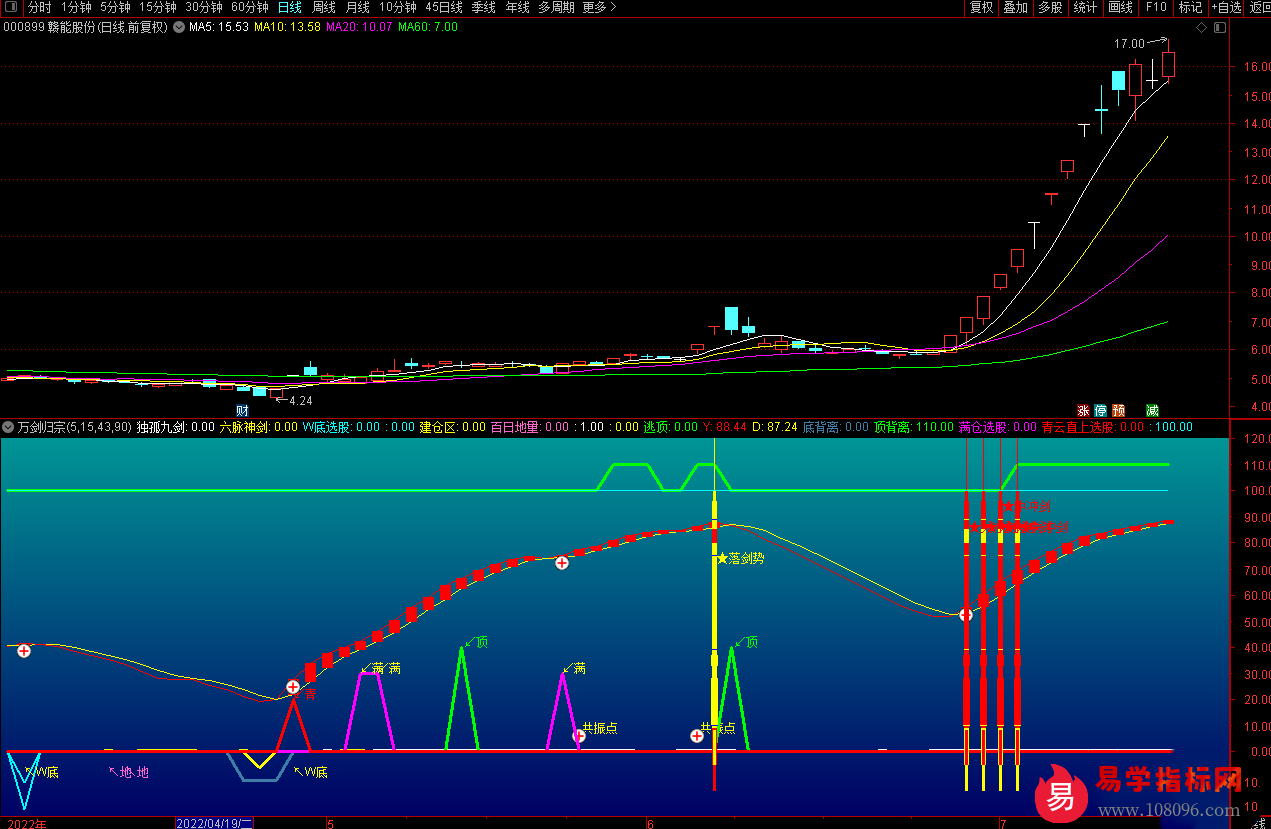Click the 标记 mark button

(x=1190, y=7)
